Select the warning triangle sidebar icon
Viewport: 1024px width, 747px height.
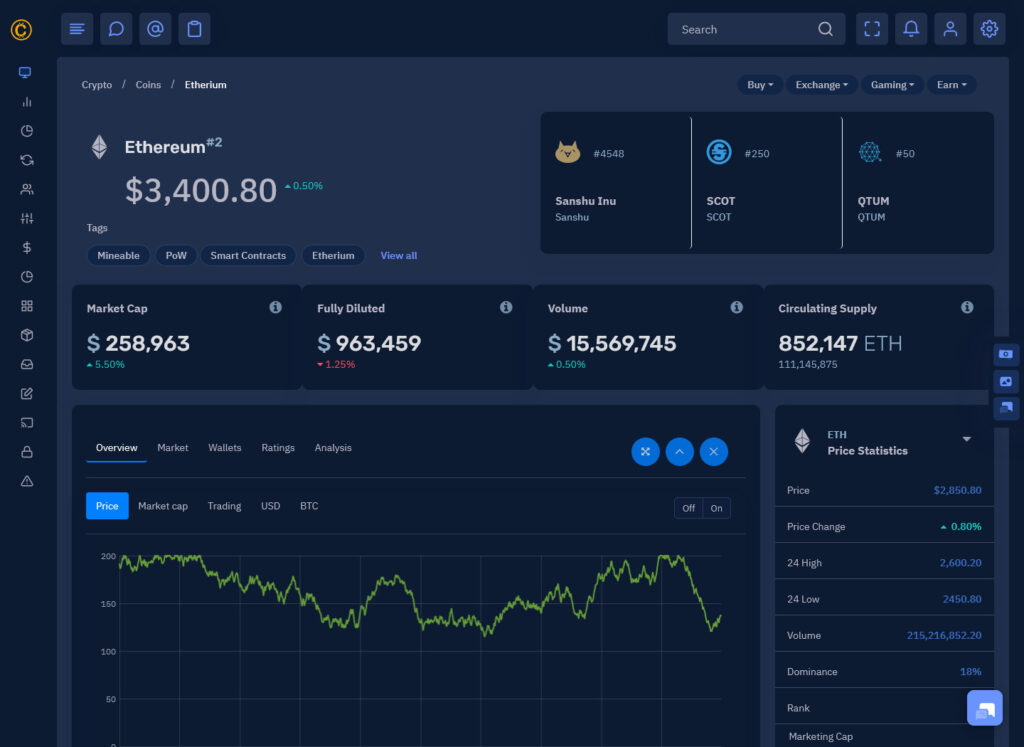(x=27, y=481)
